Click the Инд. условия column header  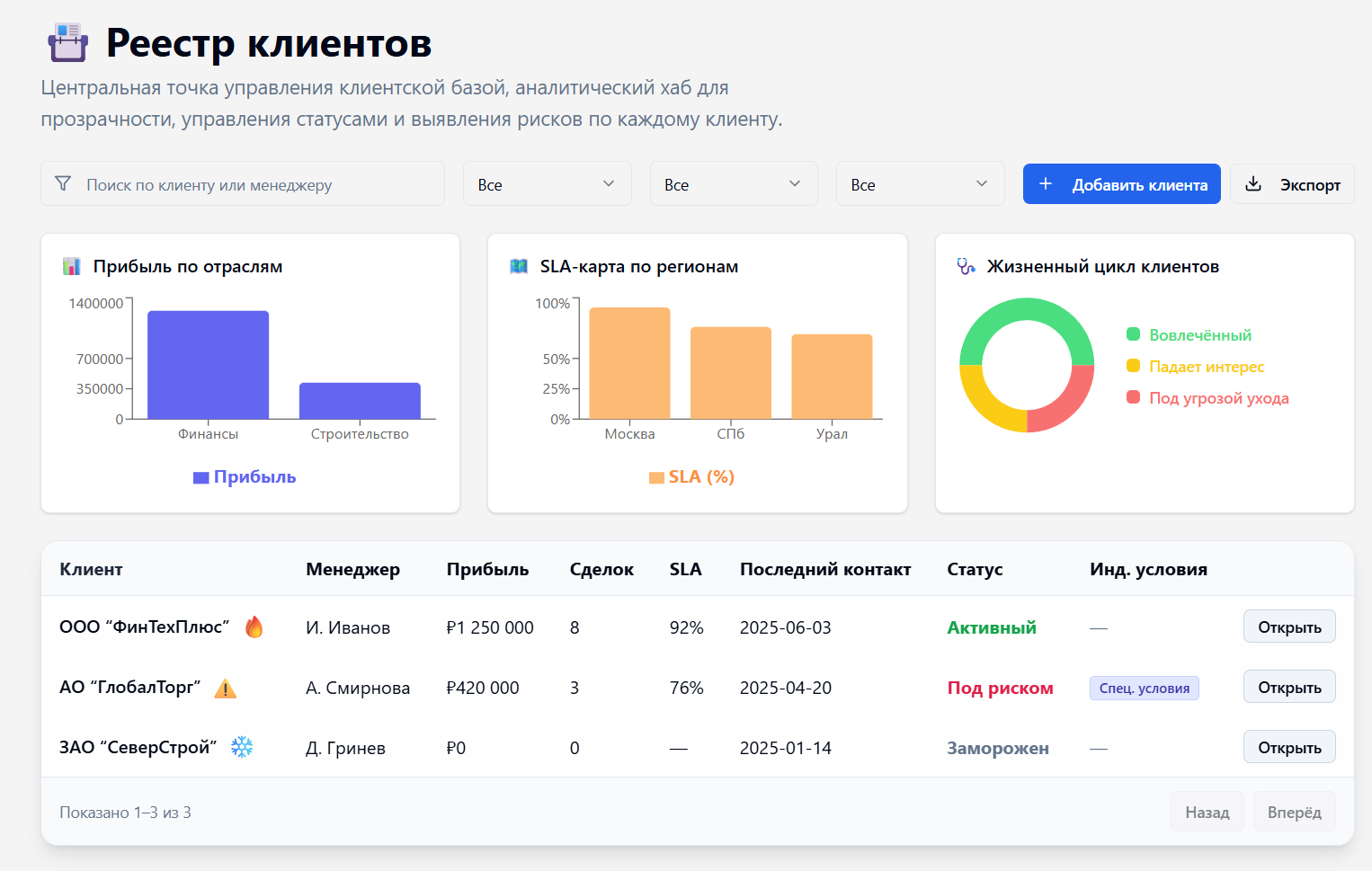(1148, 569)
